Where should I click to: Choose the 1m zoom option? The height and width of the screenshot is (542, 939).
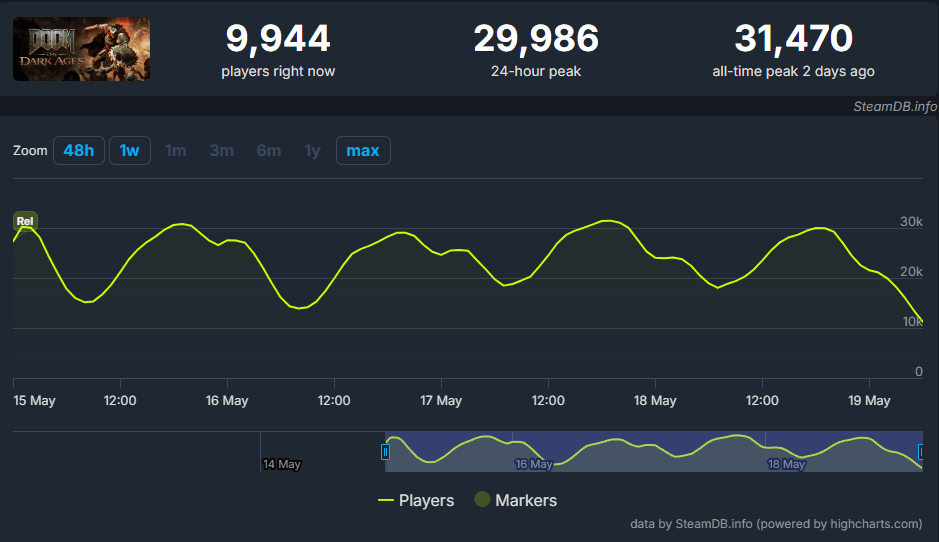[x=176, y=151]
